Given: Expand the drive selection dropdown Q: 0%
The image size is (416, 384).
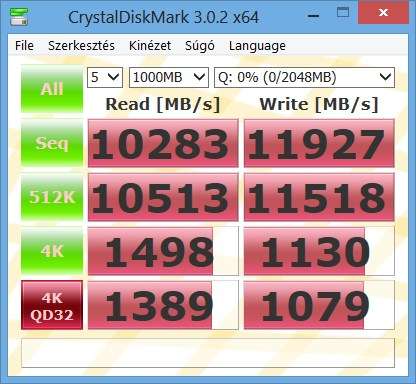Looking at the screenshot, I should [x=304, y=77].
